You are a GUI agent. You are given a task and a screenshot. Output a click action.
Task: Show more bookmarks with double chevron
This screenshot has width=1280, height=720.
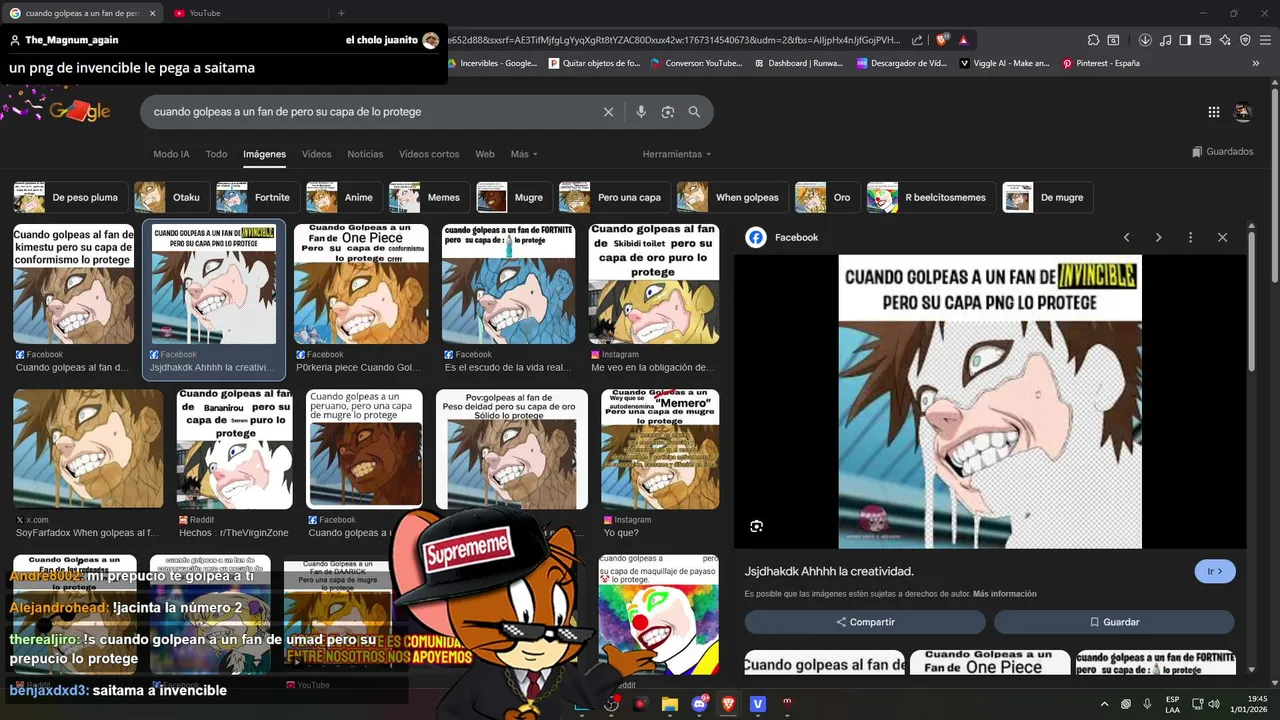pyautogui.click(x=1256, y=63)
